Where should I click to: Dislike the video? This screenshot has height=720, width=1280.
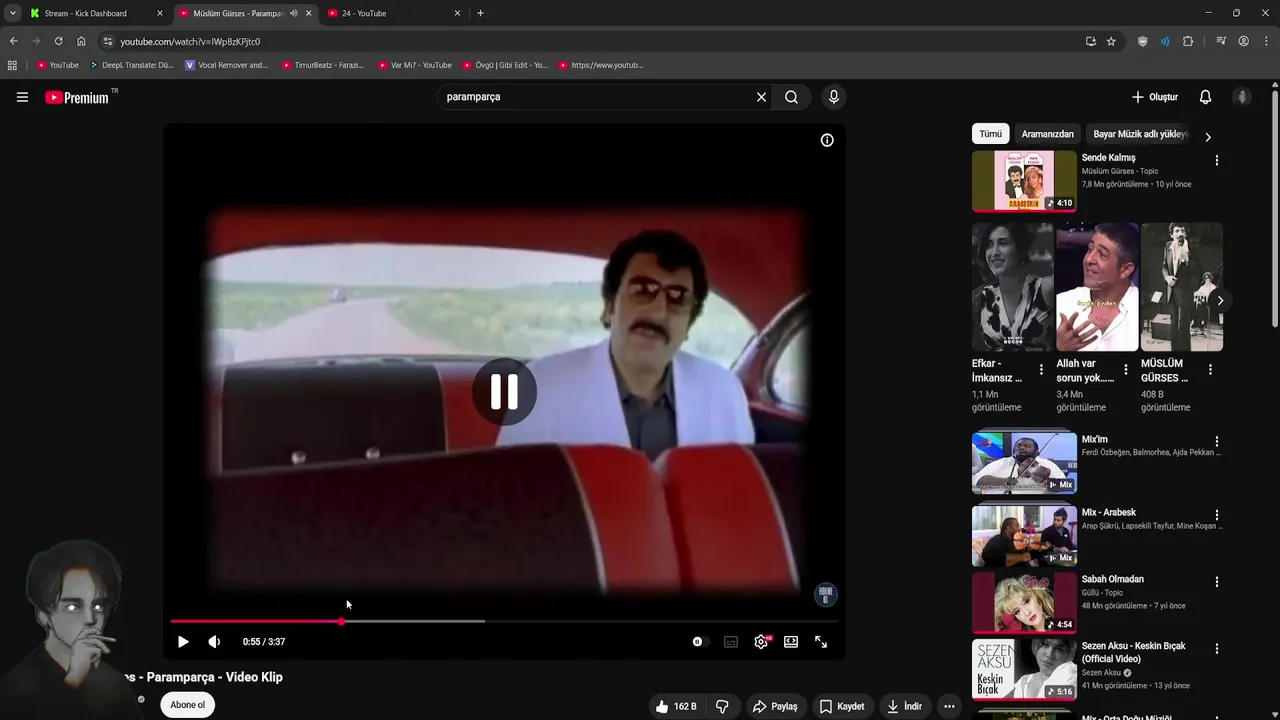pos(722,706)
